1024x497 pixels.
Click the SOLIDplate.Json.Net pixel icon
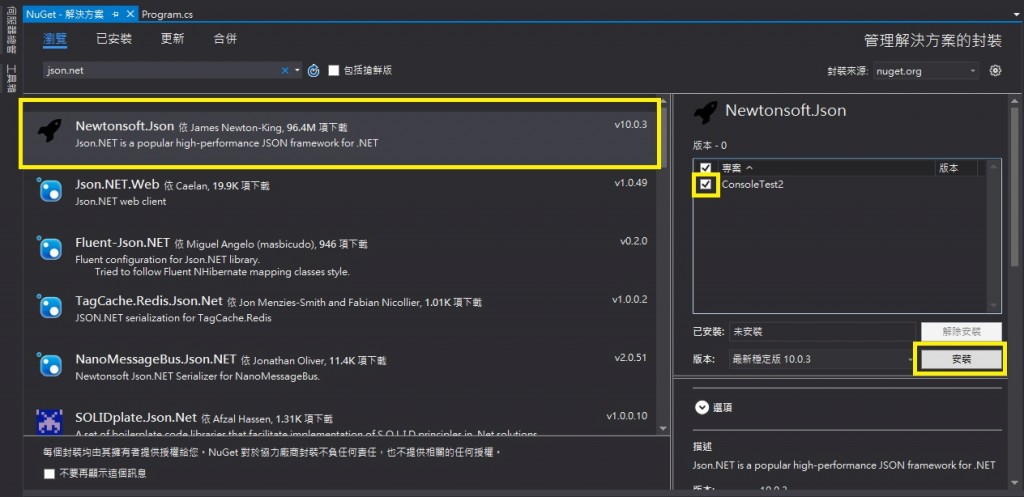[x=50, y=421]
